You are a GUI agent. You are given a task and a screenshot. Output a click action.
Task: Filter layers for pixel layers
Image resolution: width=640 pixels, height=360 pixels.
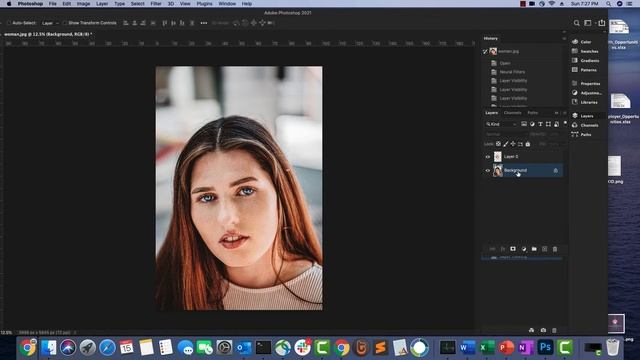point(524,124)
